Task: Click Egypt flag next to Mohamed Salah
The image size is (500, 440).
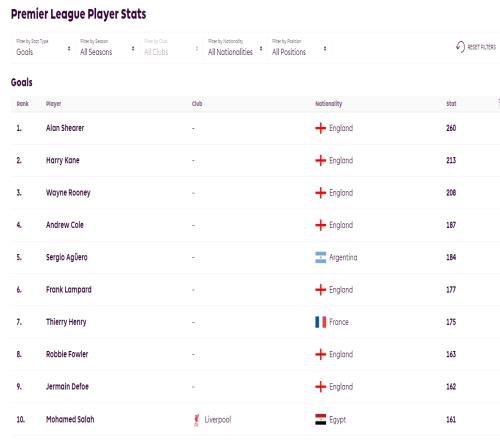Action: tap(321, 419)
